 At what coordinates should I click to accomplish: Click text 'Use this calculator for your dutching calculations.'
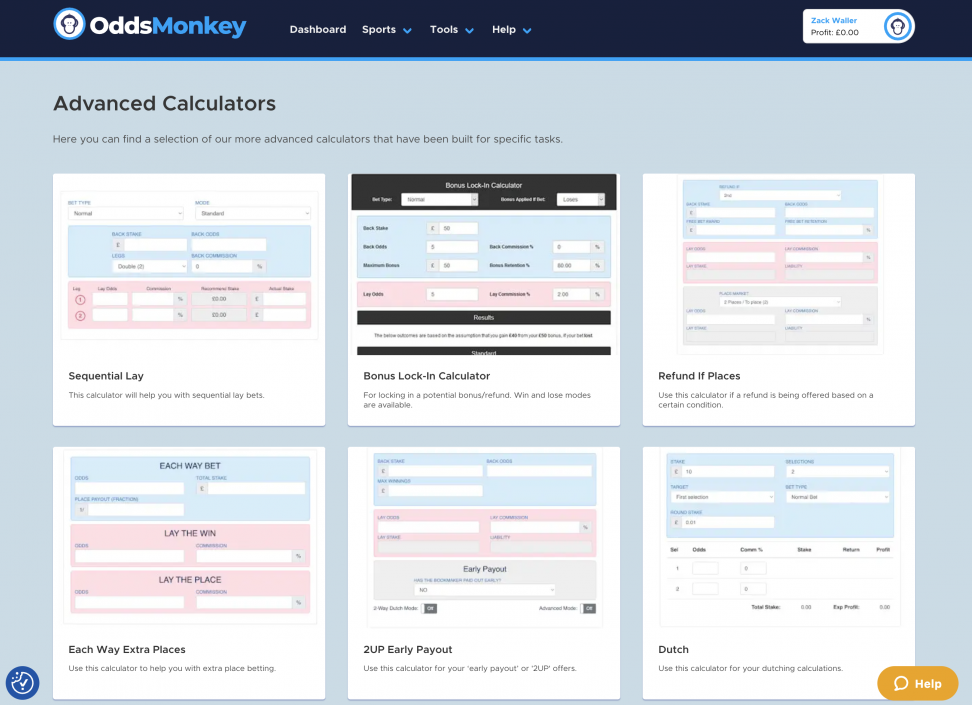click(x=751, y=668)
